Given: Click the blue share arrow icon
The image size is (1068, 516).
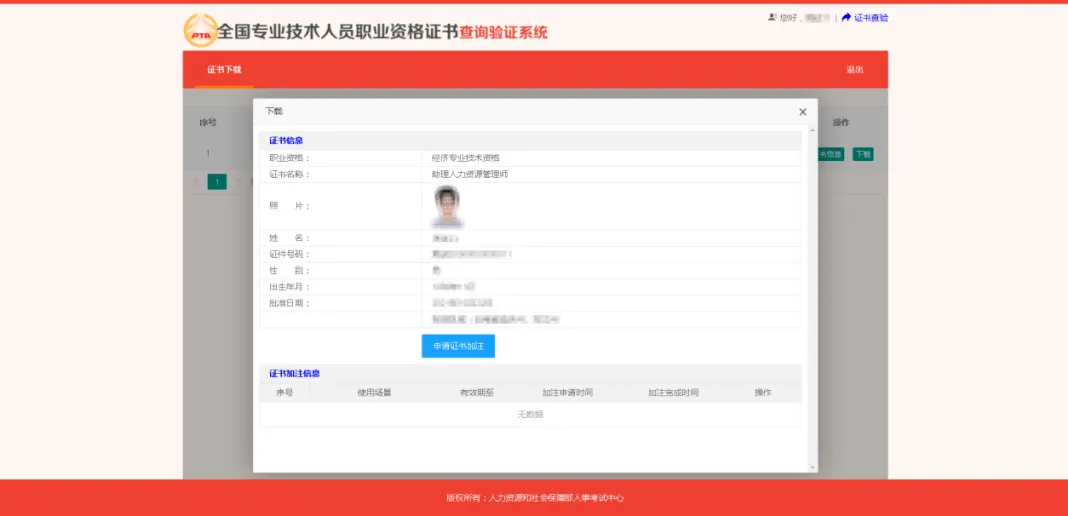Looking at the screenshot, I should click(x=846, y=17).
